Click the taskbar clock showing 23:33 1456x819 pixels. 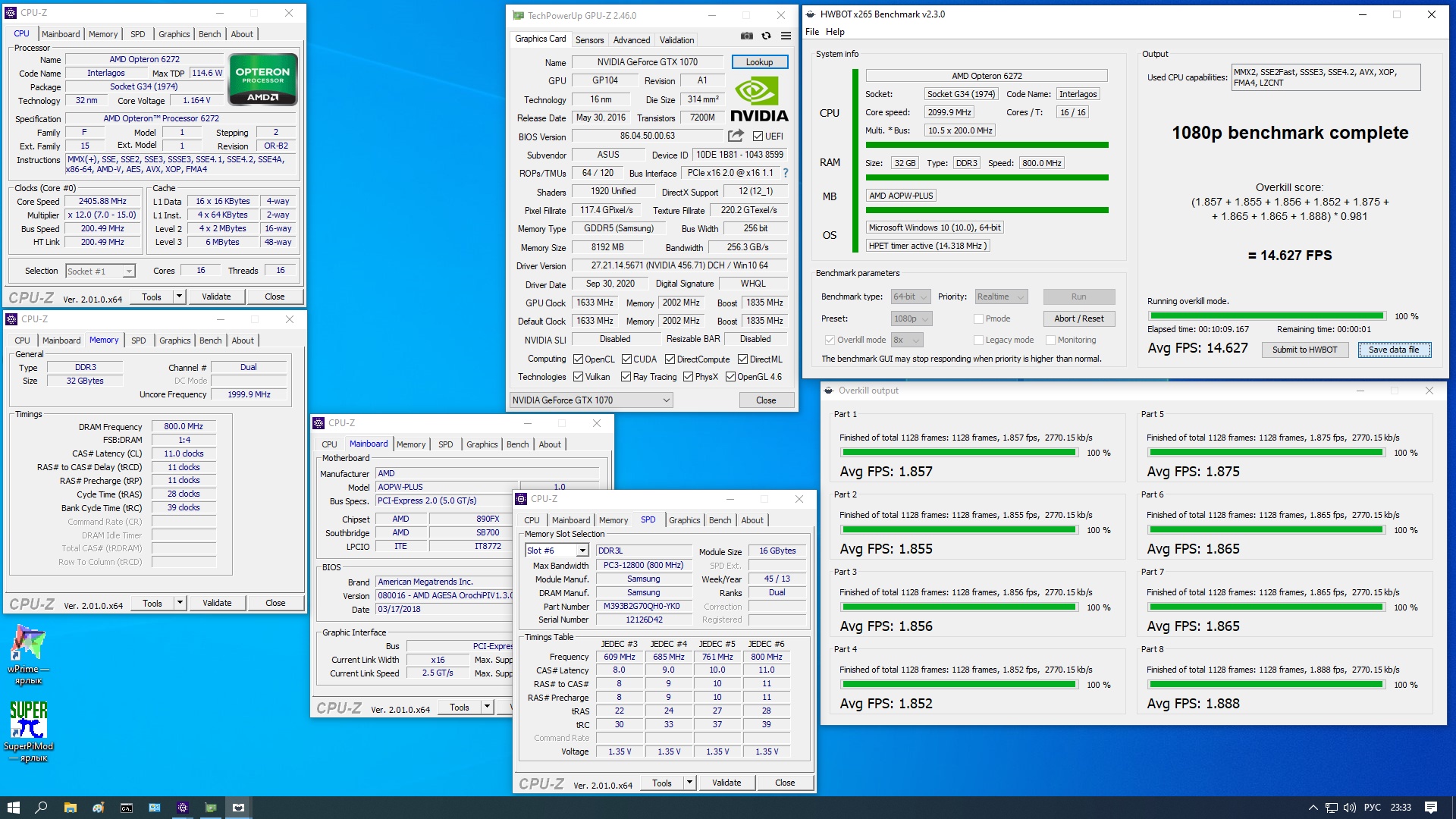1400,808
